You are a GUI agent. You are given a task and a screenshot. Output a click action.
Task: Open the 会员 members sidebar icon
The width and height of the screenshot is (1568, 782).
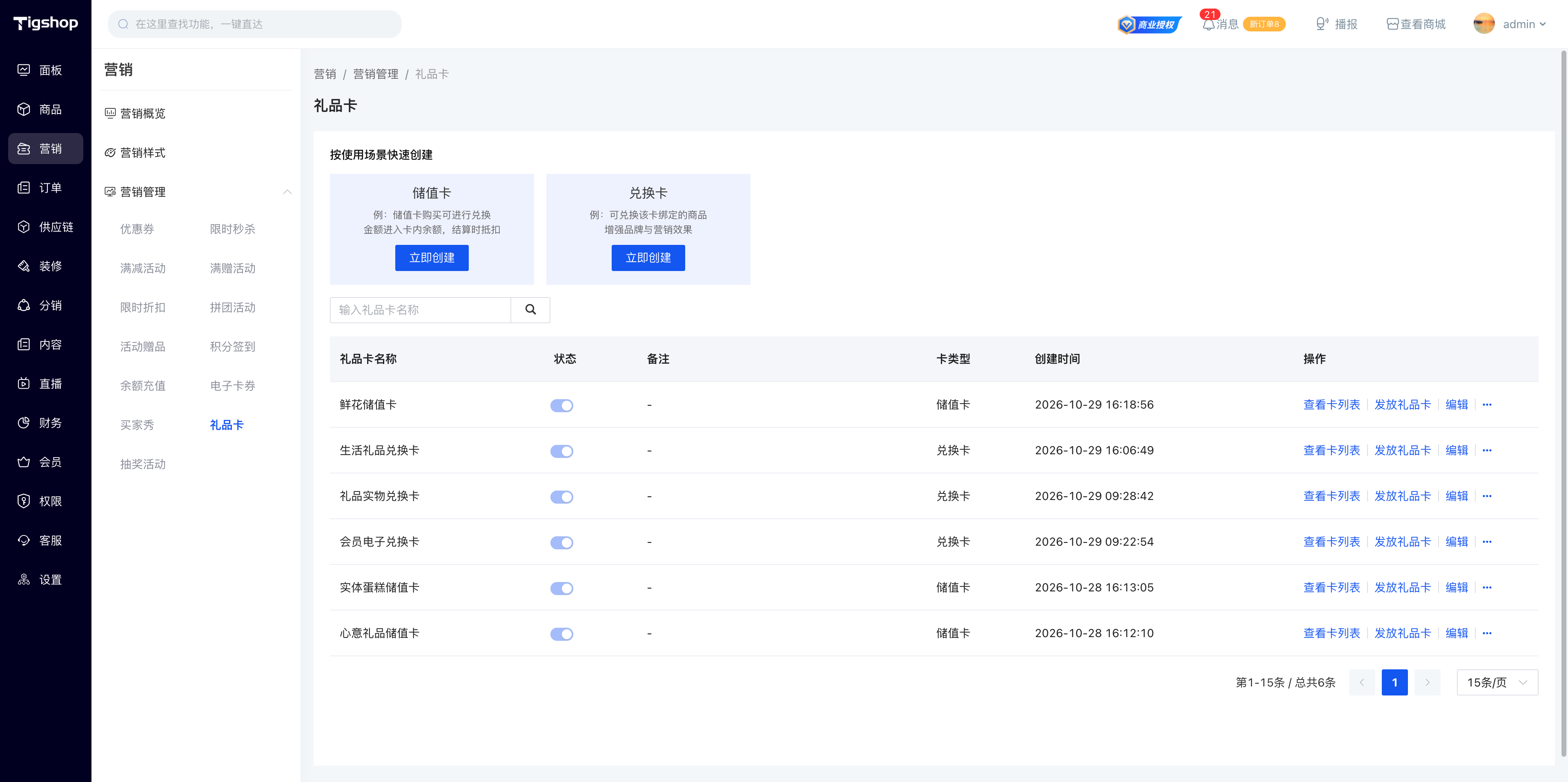[24, 462]
